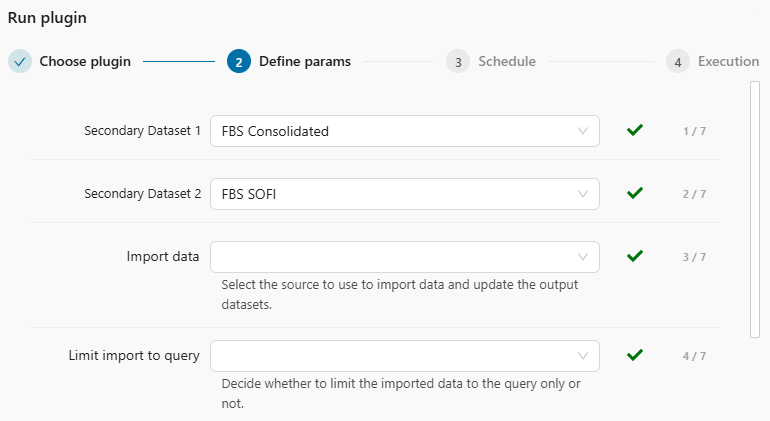Click the empty Import data field
The height and width of the screenshot is (421, 770).
pyautogui.click(x=390, y=257)
